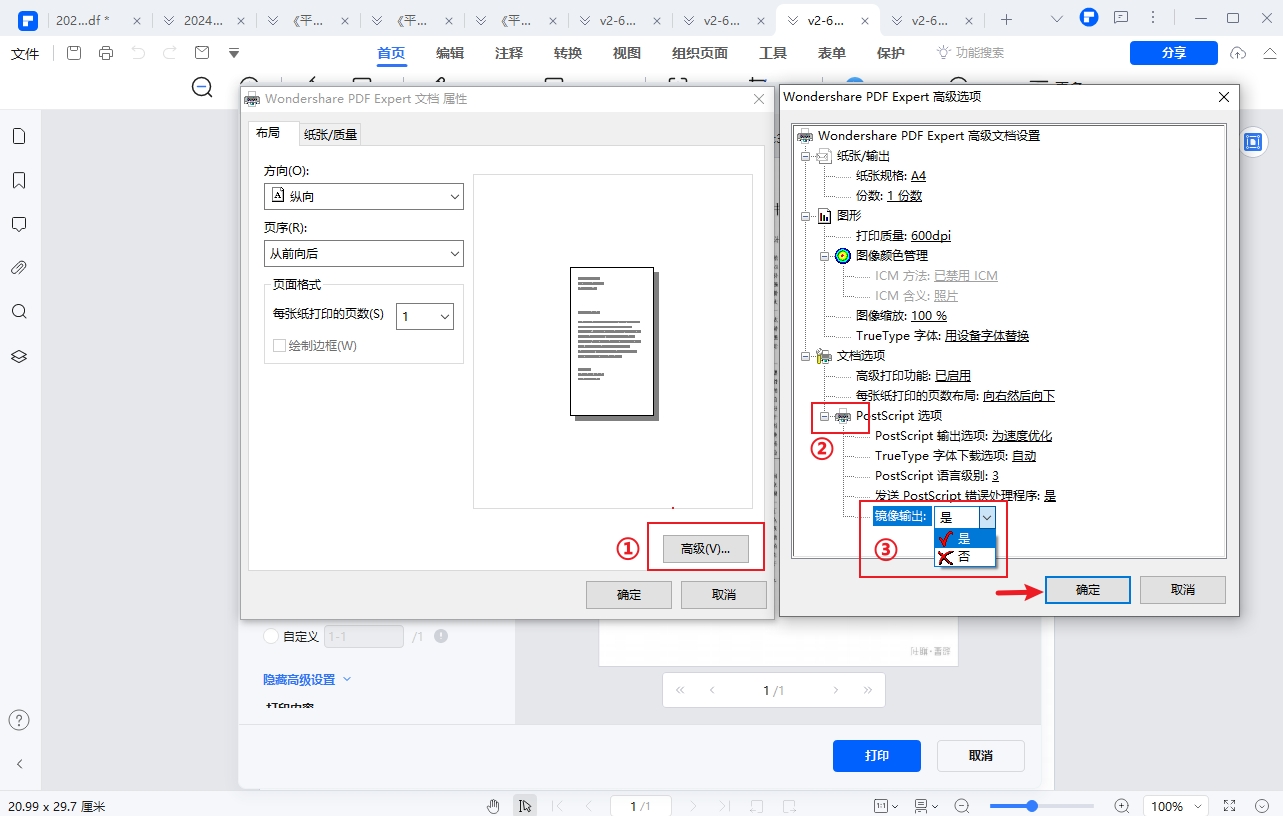Click the 功能搜索 search field
Viewport: 1283px width, 816px height.
[970, 53]
